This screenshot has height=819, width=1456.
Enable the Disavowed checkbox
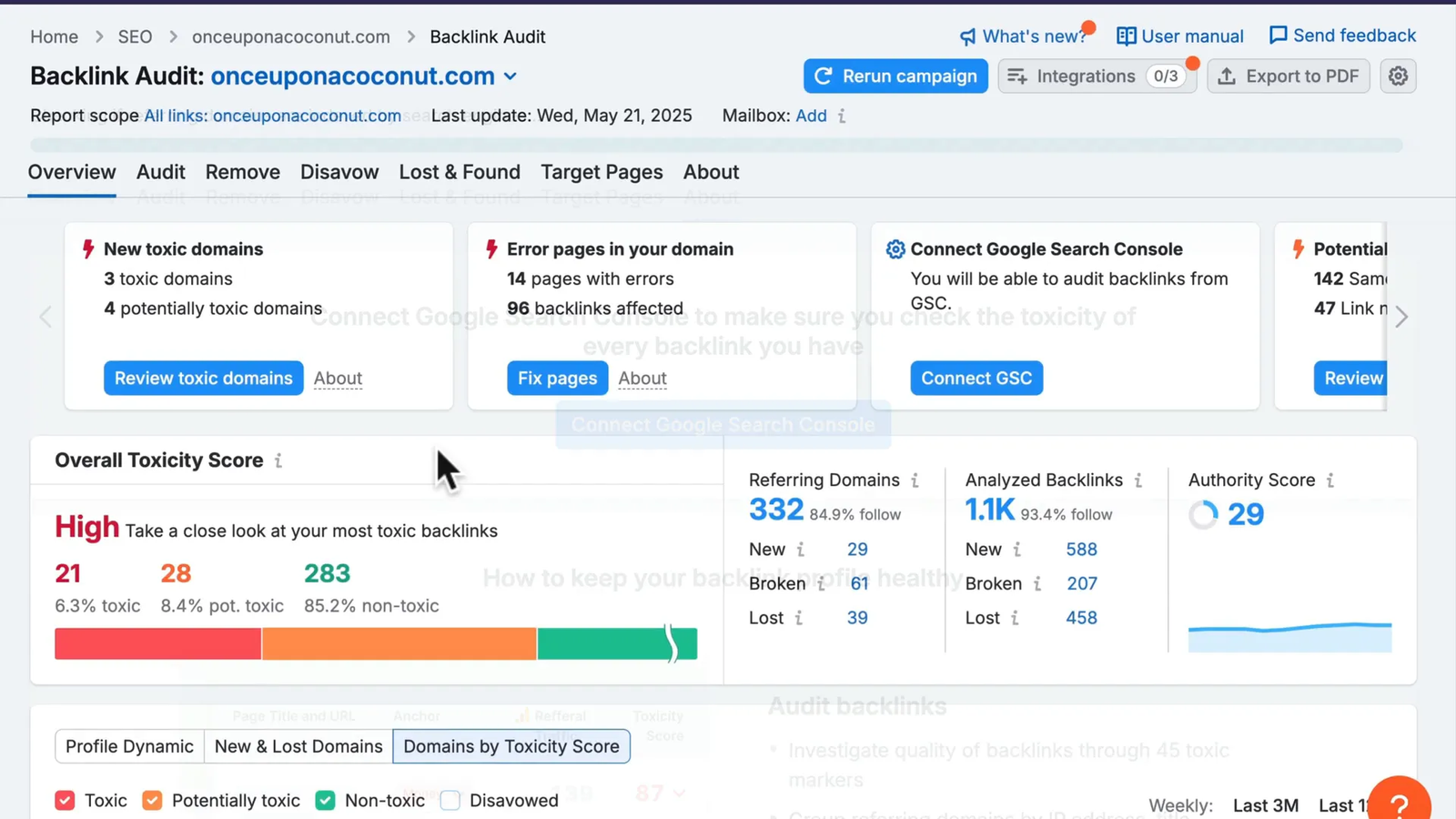(450, 801)
